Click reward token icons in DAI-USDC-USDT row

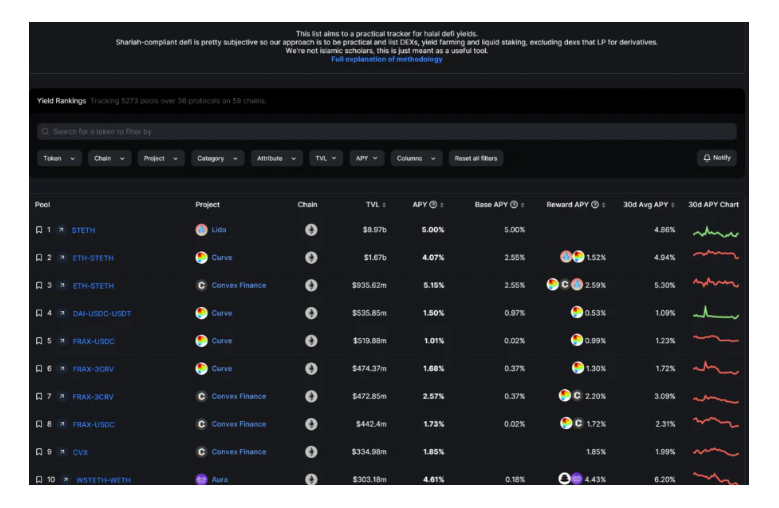(577, 313)
